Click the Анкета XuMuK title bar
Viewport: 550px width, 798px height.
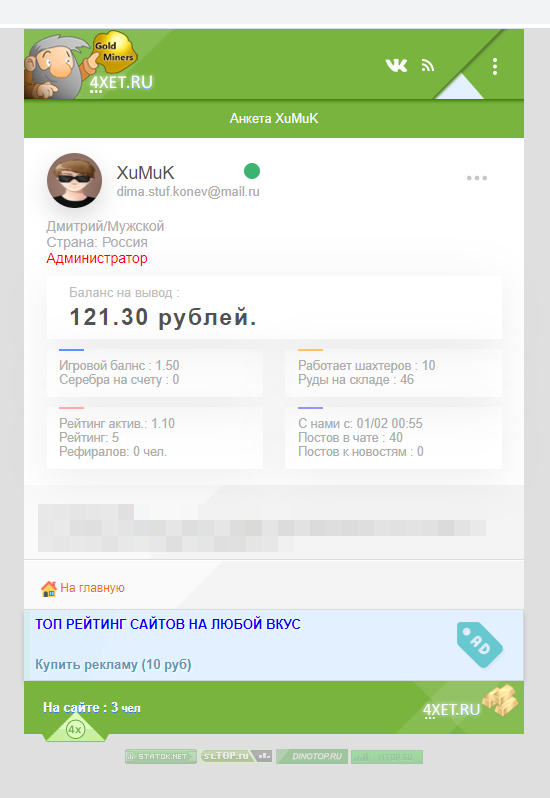274,119
